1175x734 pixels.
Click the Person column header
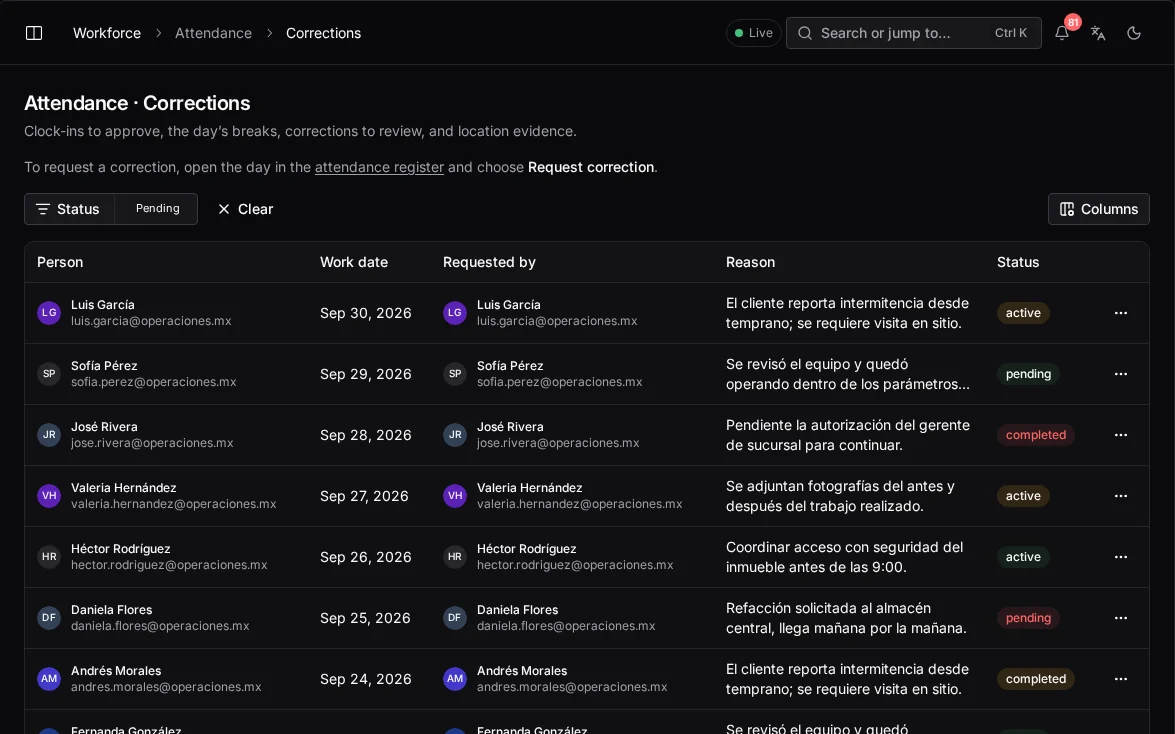pyautogui.click(x=60, y=262)
